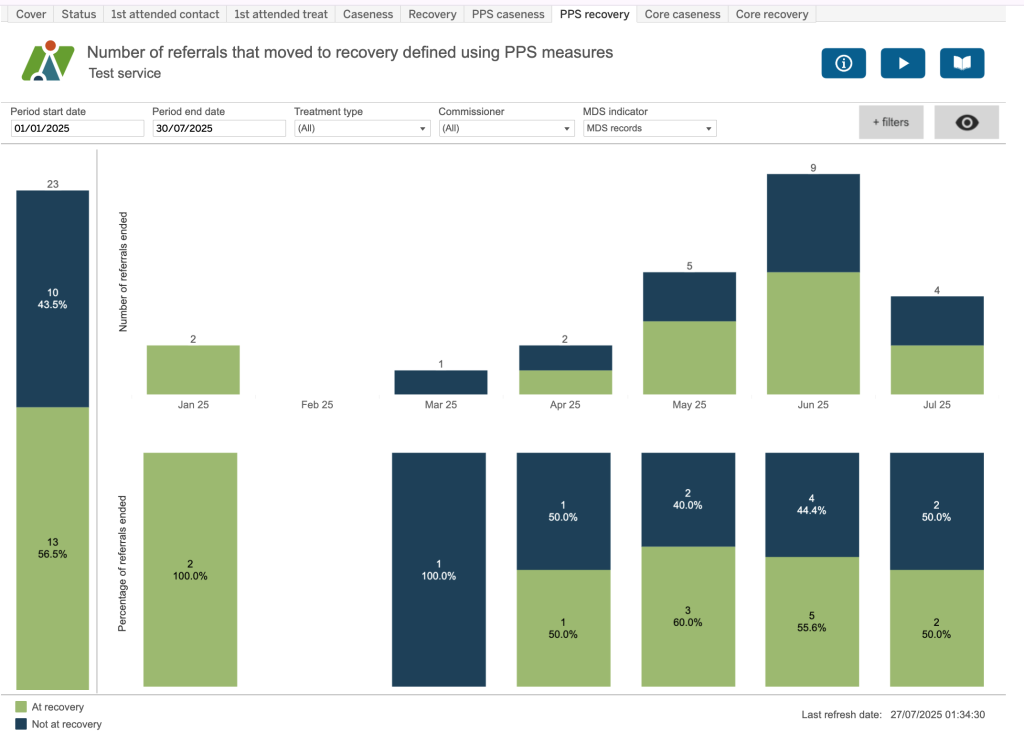Open the MDS indicator dropdown
Viewport: 1024px width, 743px height.
649,129
